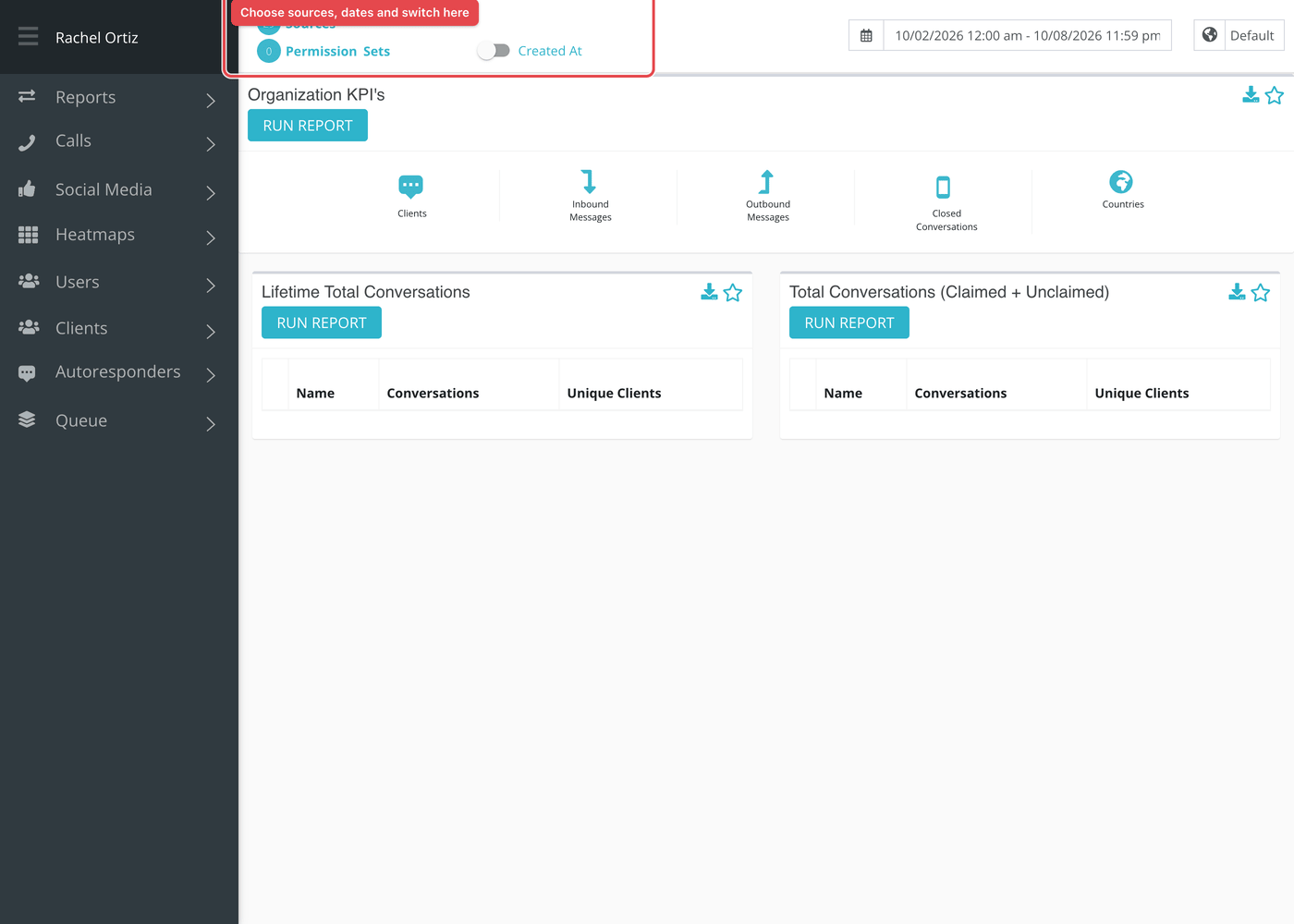
Task: Open the Queue menu item
Action: tap(119, 420)
